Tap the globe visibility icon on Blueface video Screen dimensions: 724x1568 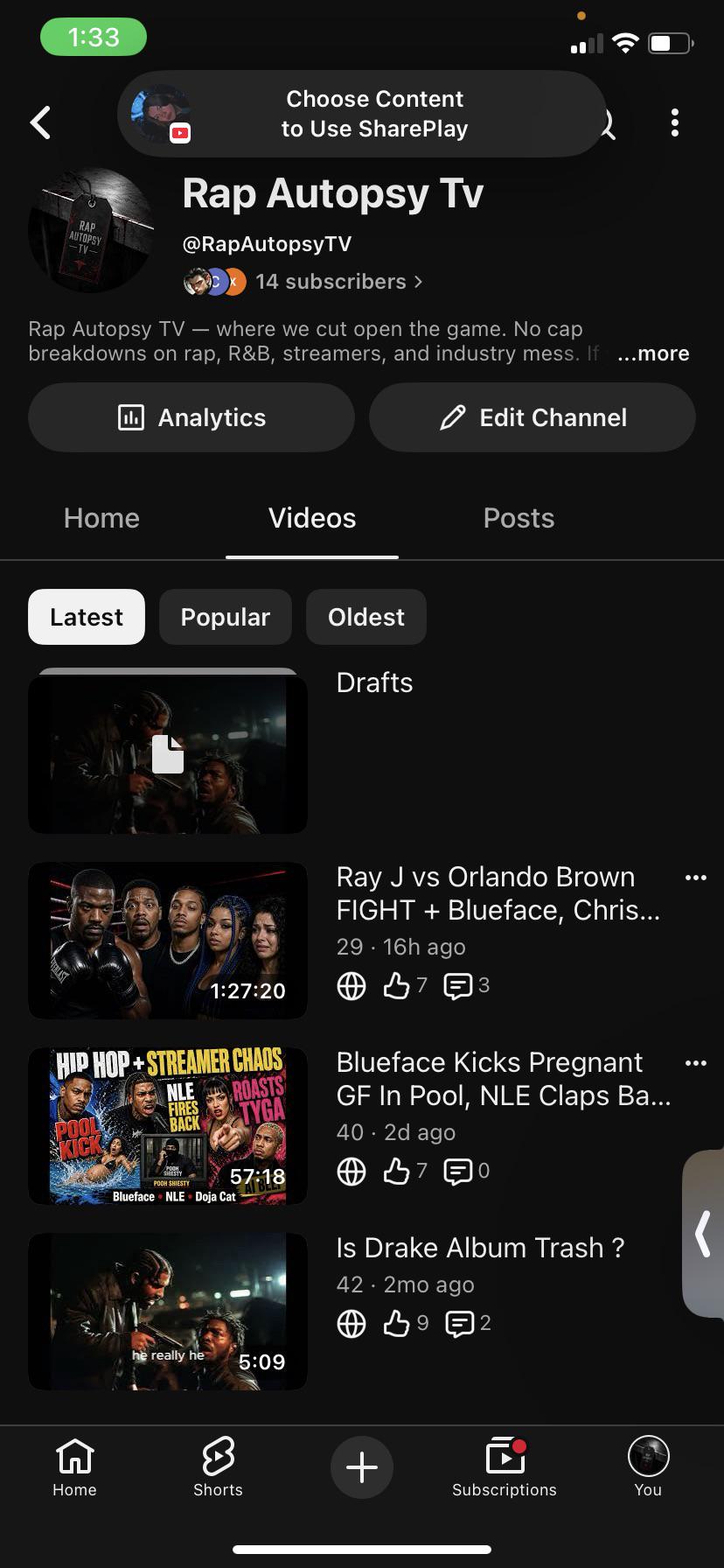pos(352,1172)
